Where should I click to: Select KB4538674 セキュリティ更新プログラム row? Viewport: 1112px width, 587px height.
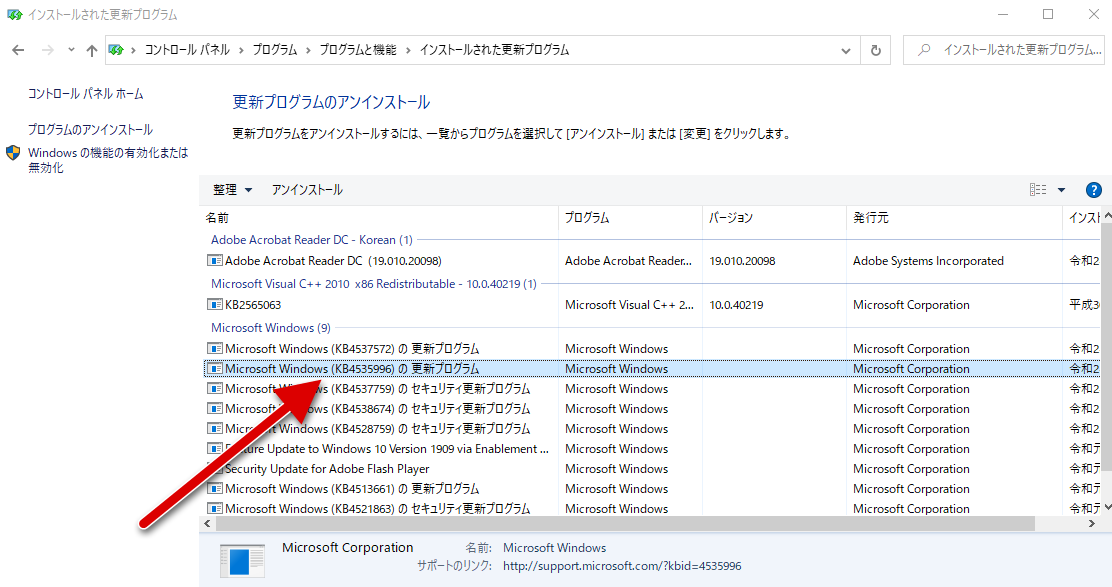click(651, 408)
